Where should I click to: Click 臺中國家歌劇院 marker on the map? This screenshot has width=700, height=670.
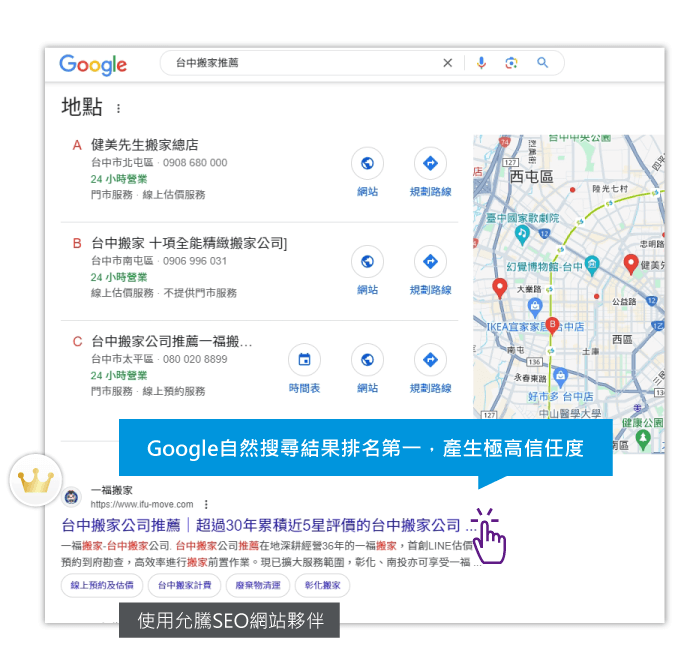pyautogui.click(x=521, y=234)
